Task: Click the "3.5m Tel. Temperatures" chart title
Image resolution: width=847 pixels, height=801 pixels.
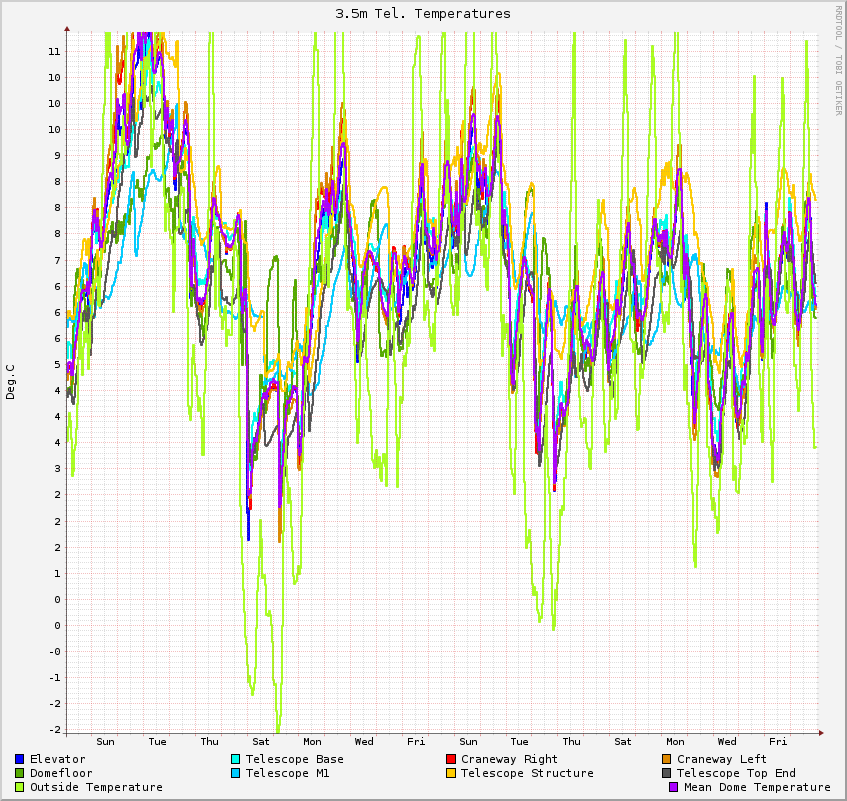Action: (x=423, y=13)
